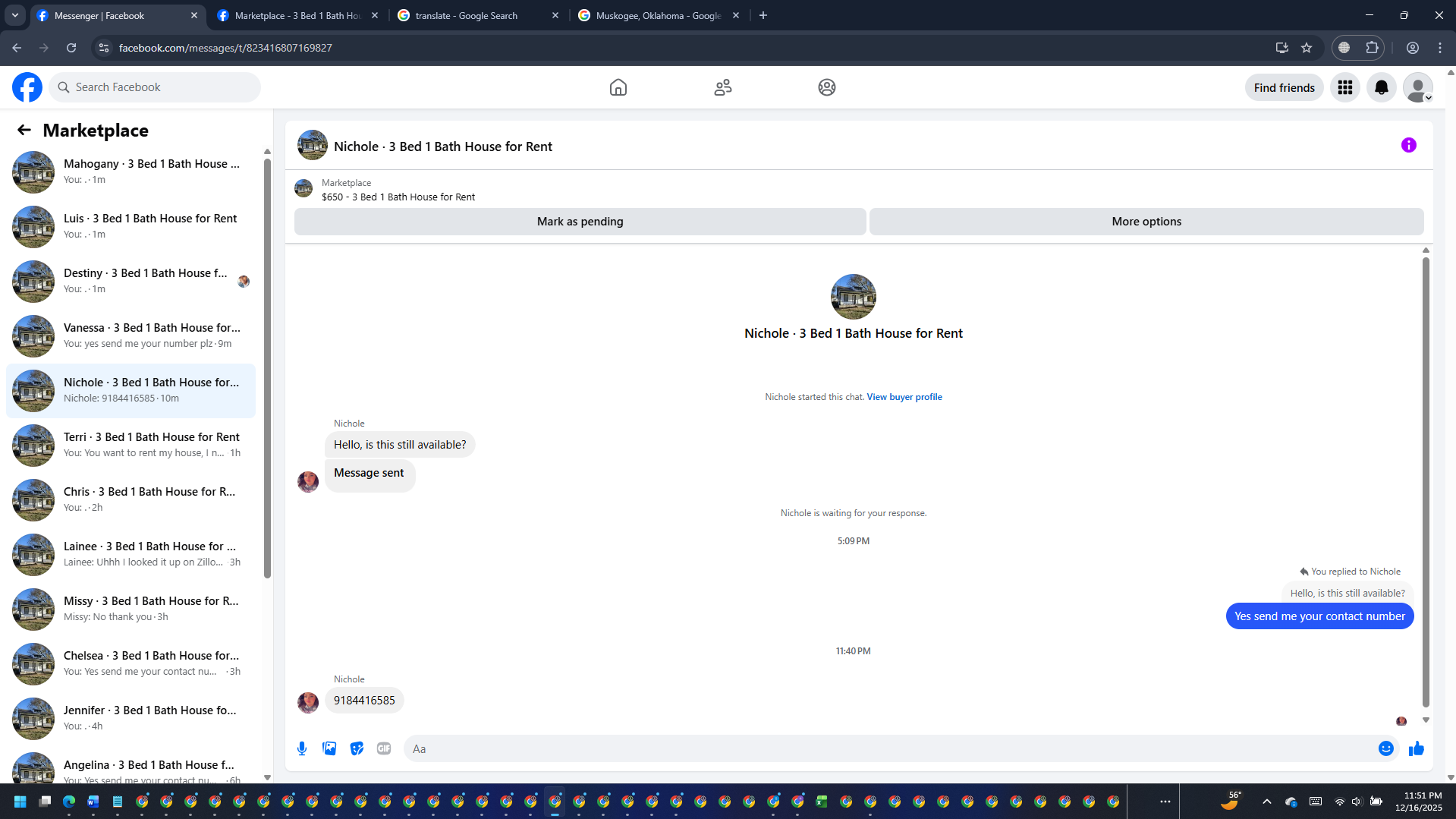Open Microsoft Word from taskbar
This screenshot has height=819, width=1456.
tap(93, 802)
